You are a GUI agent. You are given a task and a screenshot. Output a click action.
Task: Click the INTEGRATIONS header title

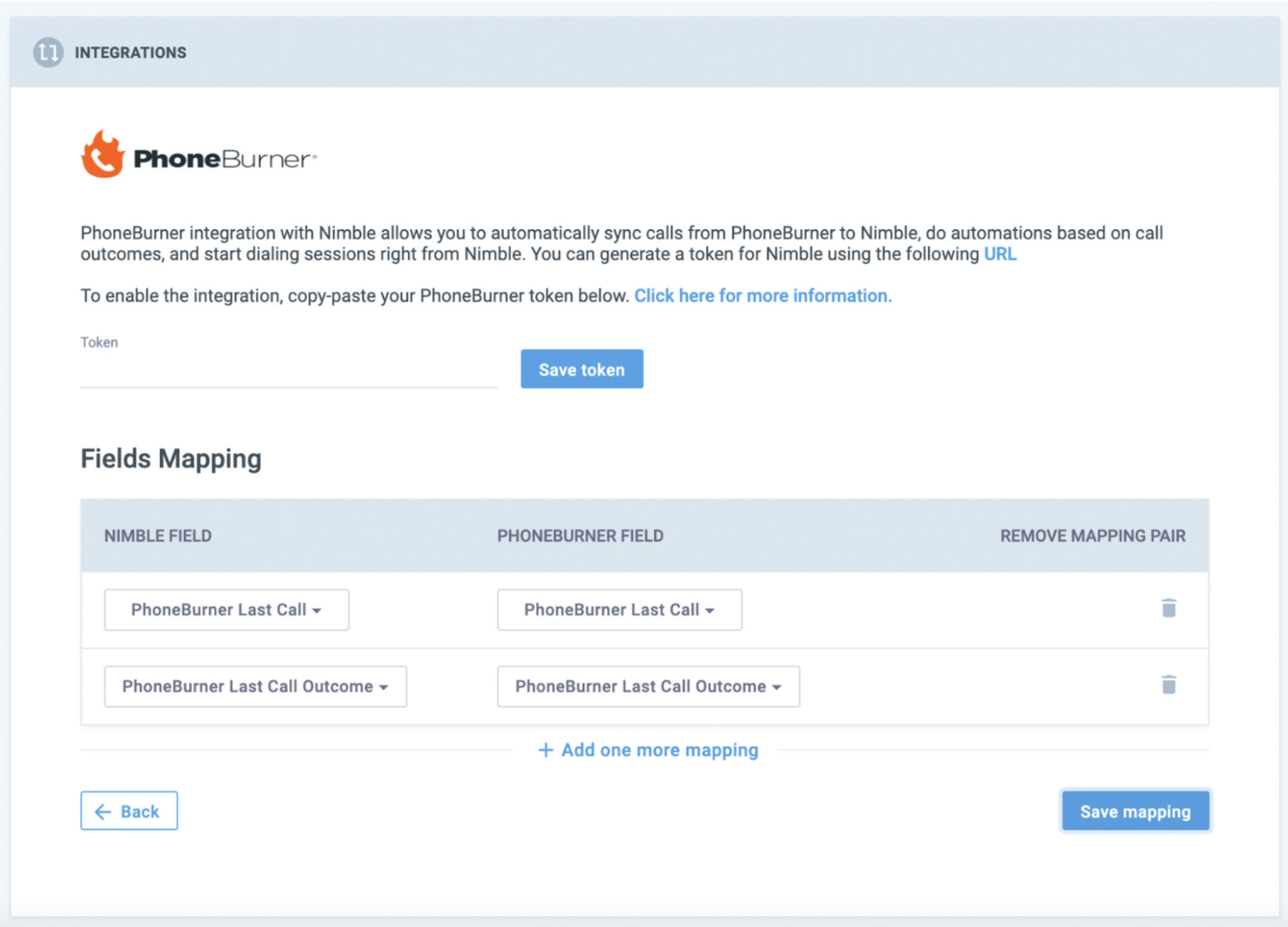tap(131, 53)
